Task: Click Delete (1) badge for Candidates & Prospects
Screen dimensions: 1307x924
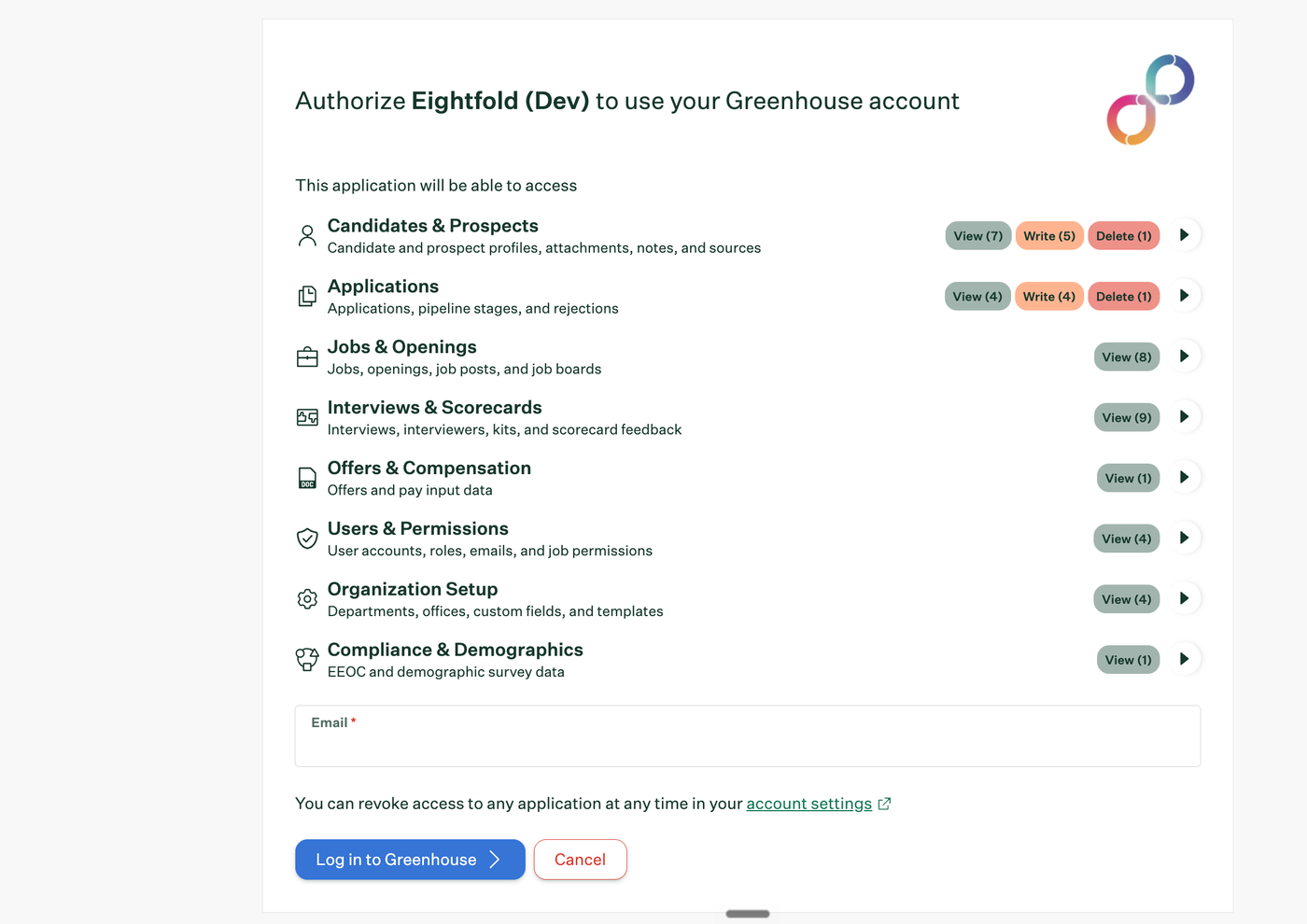Action: pos(1124,236)
